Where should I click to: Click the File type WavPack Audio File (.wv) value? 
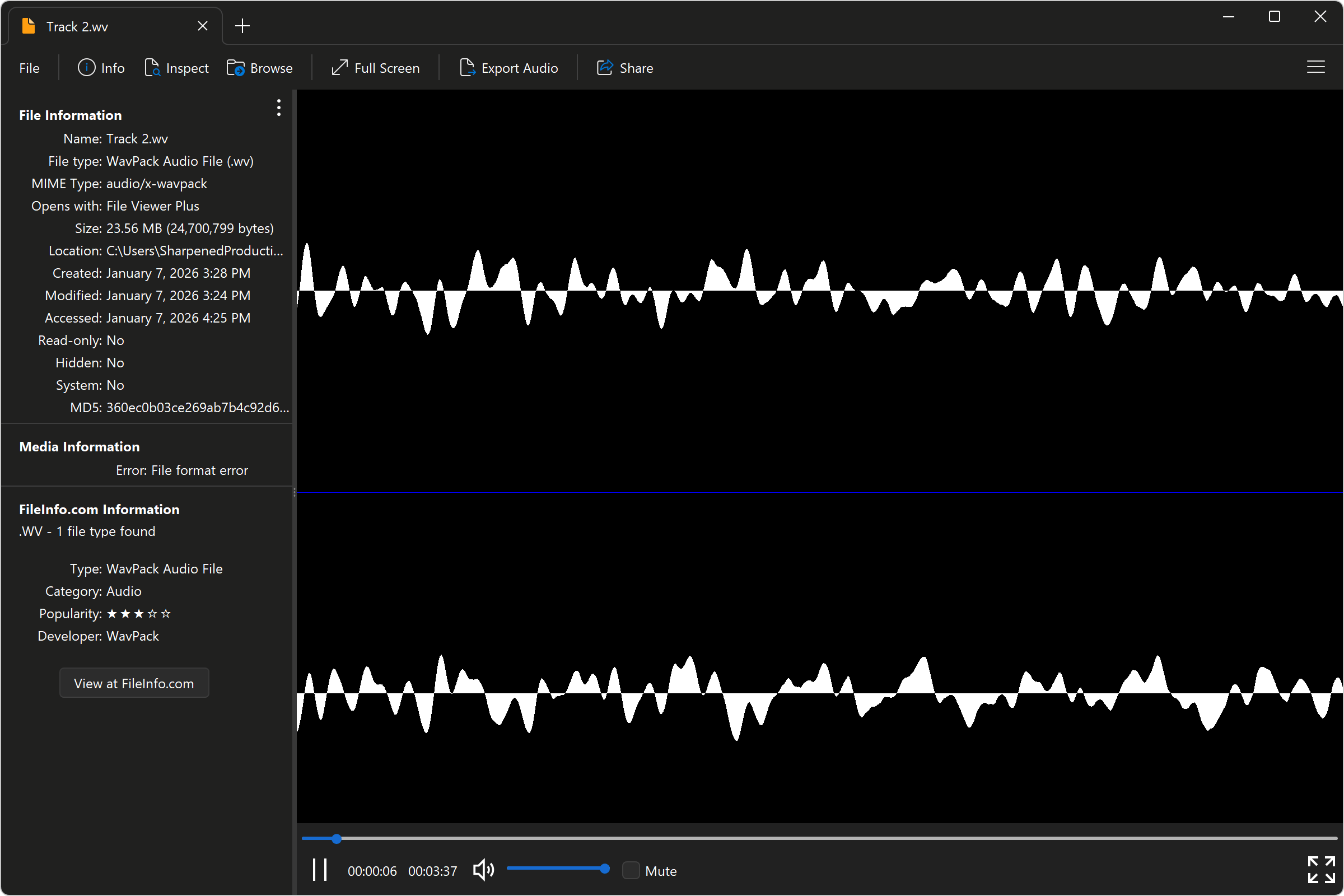point(180,161)
